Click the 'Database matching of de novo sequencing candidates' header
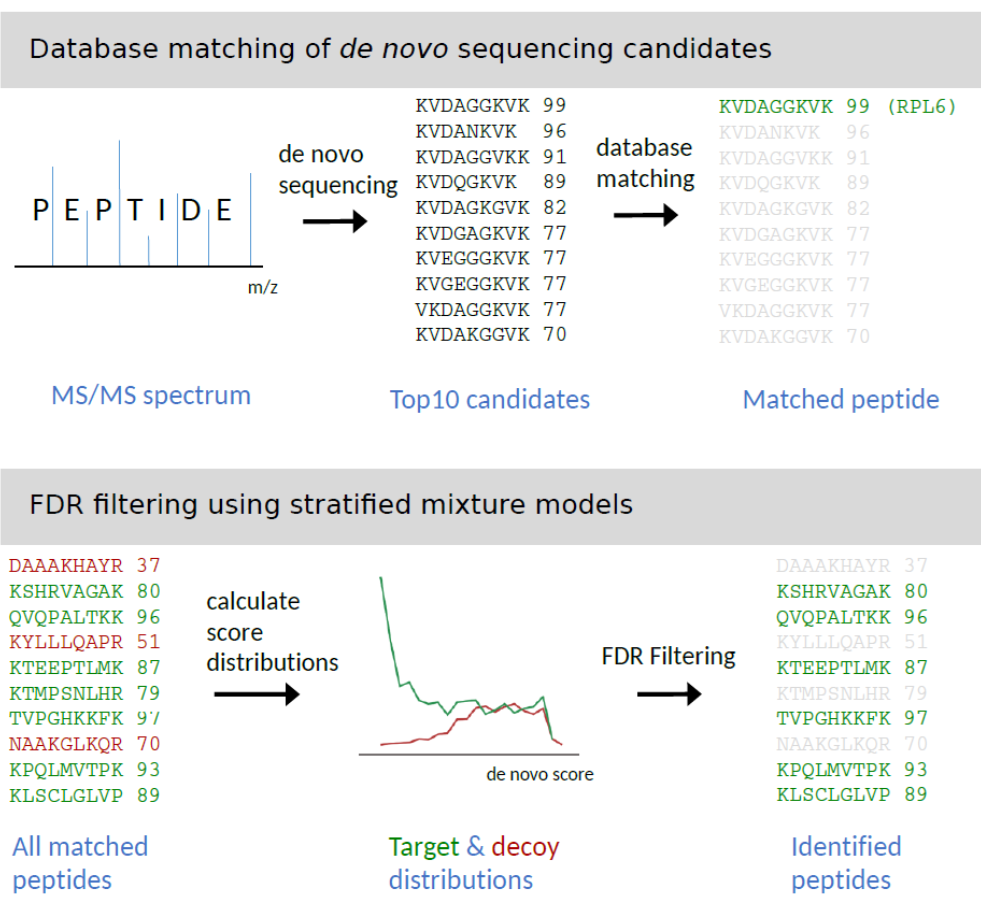Screen dimensions: 981x911 400,48
